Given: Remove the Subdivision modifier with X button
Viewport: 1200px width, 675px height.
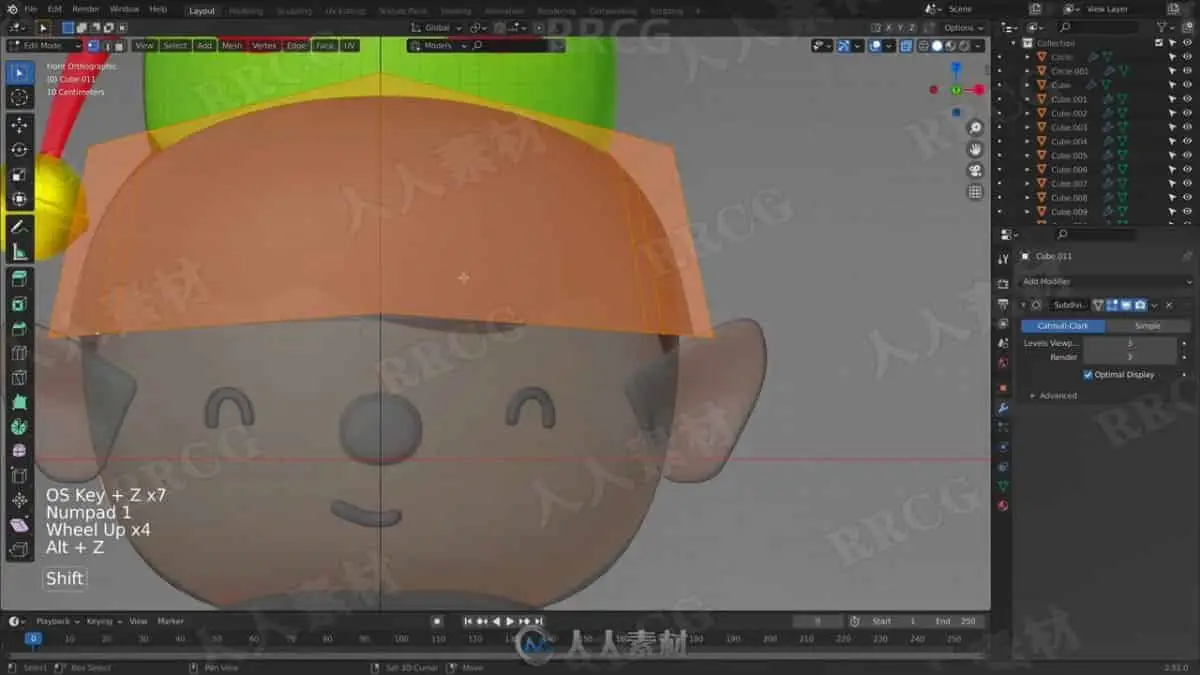Looking at the screenshot, I should pyautogui.click(x=1169, y=305).
